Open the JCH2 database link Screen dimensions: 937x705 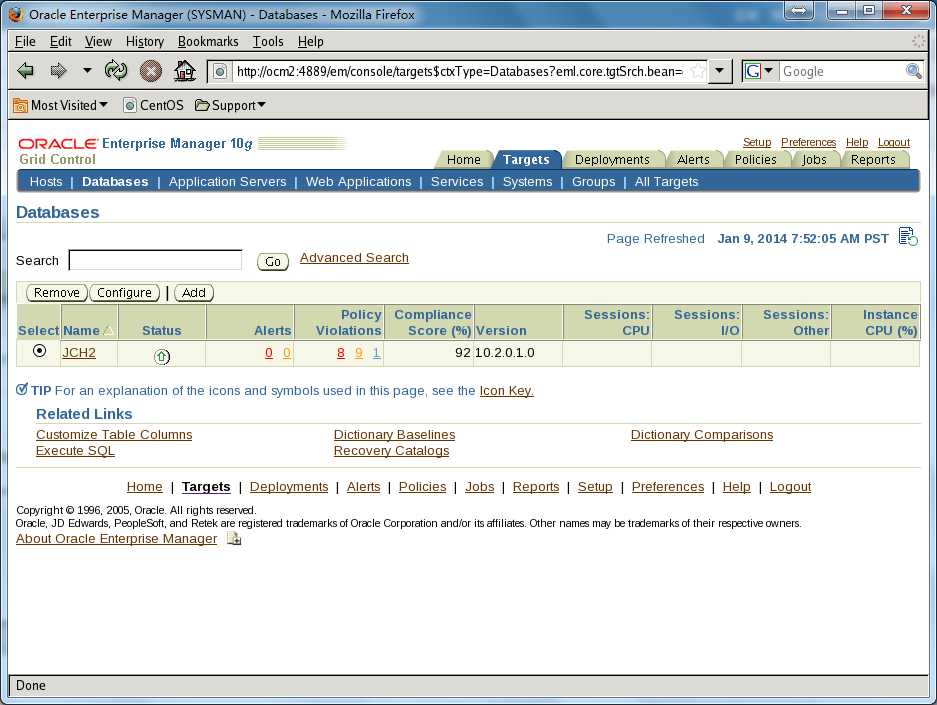(79, 352)
